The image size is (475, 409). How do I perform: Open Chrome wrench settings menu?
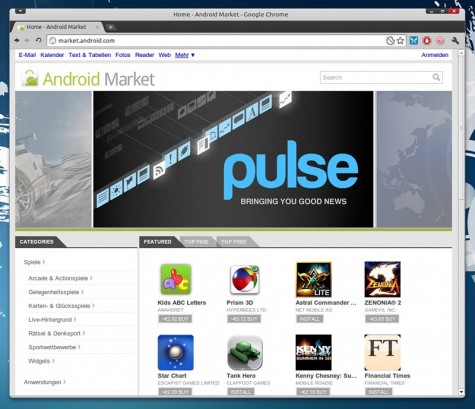[x=455, y=41]
